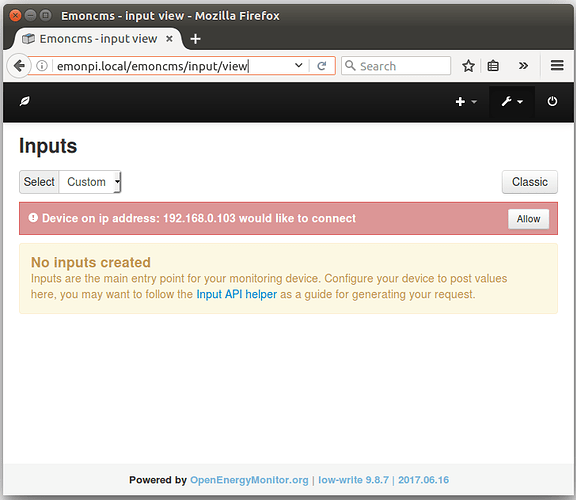Expand address bar history dropdown arrow
Viewport: 576px width, 500px height.
tap(299, 65)
